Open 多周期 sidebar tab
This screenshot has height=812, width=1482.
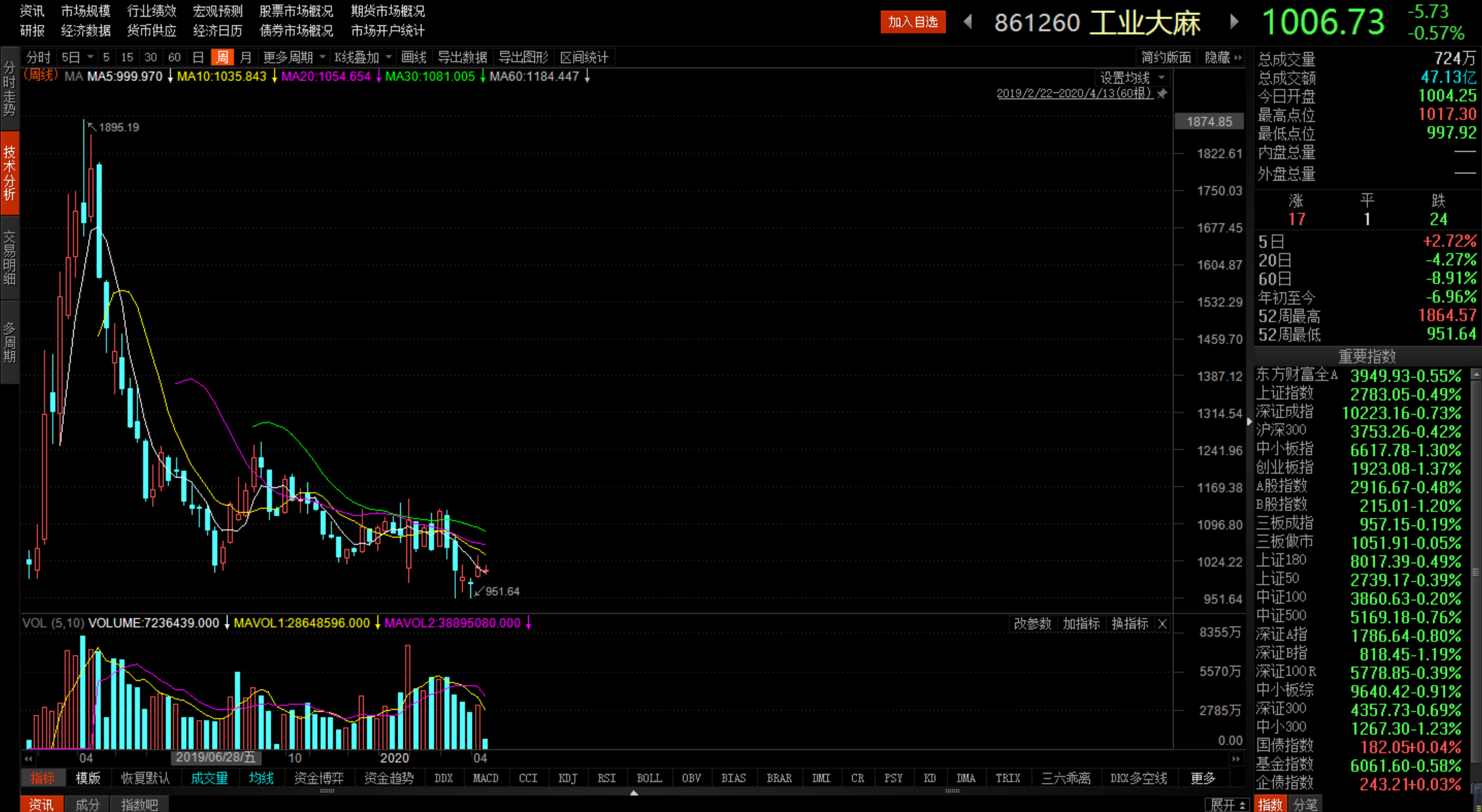[x=10, y=342]
